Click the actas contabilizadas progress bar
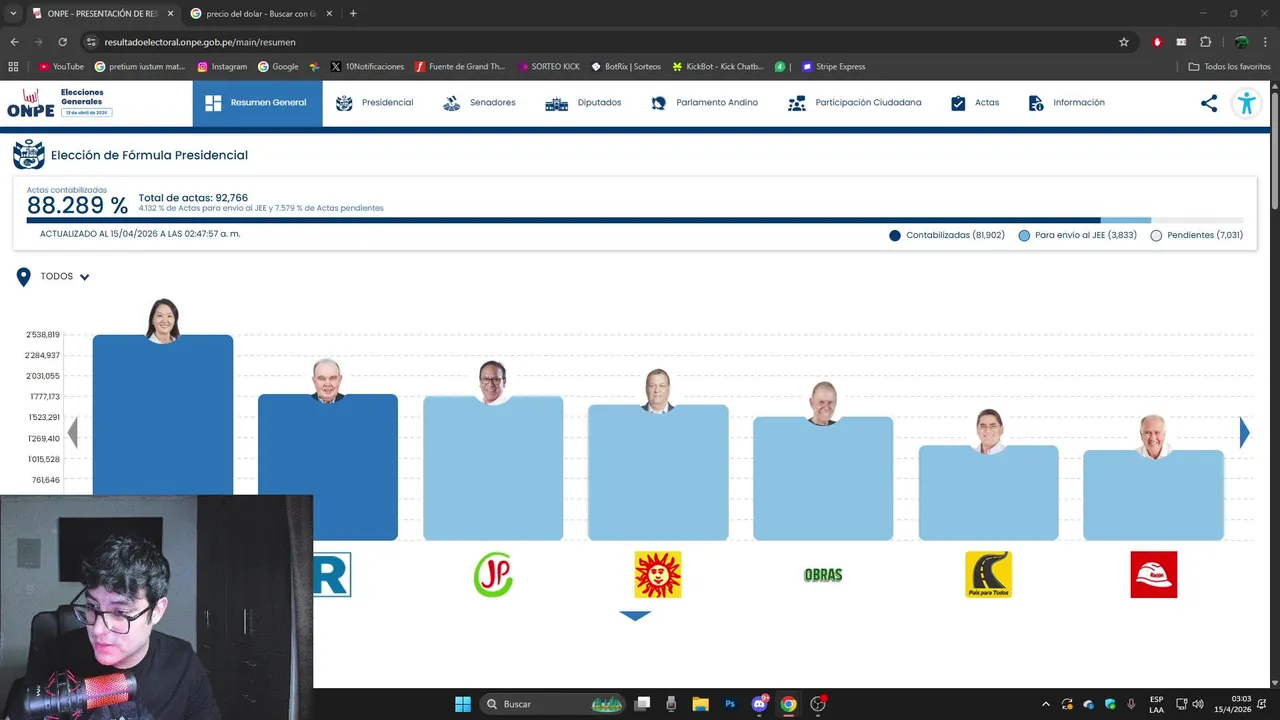The width and height of the screenshot is (1280, 720). point(635,220)
